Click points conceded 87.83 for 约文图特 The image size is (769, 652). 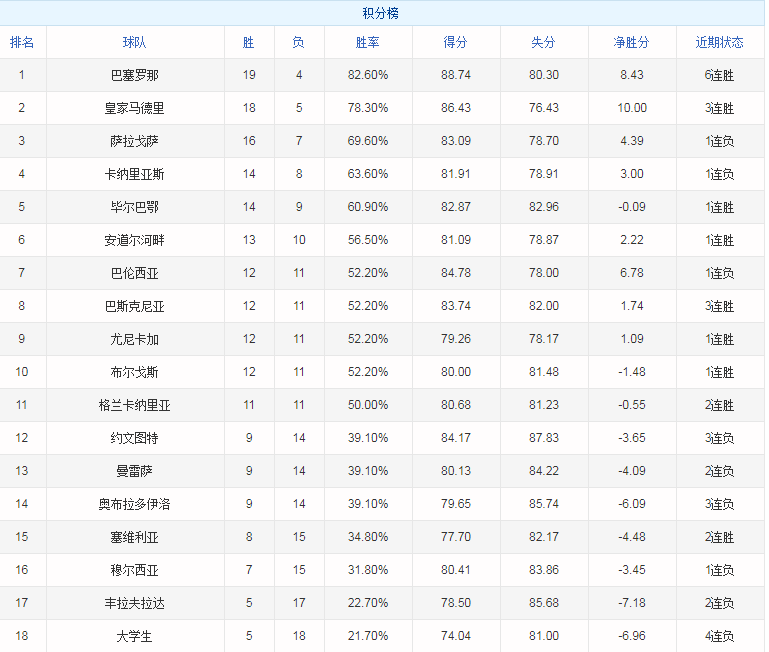coord(543,438)
